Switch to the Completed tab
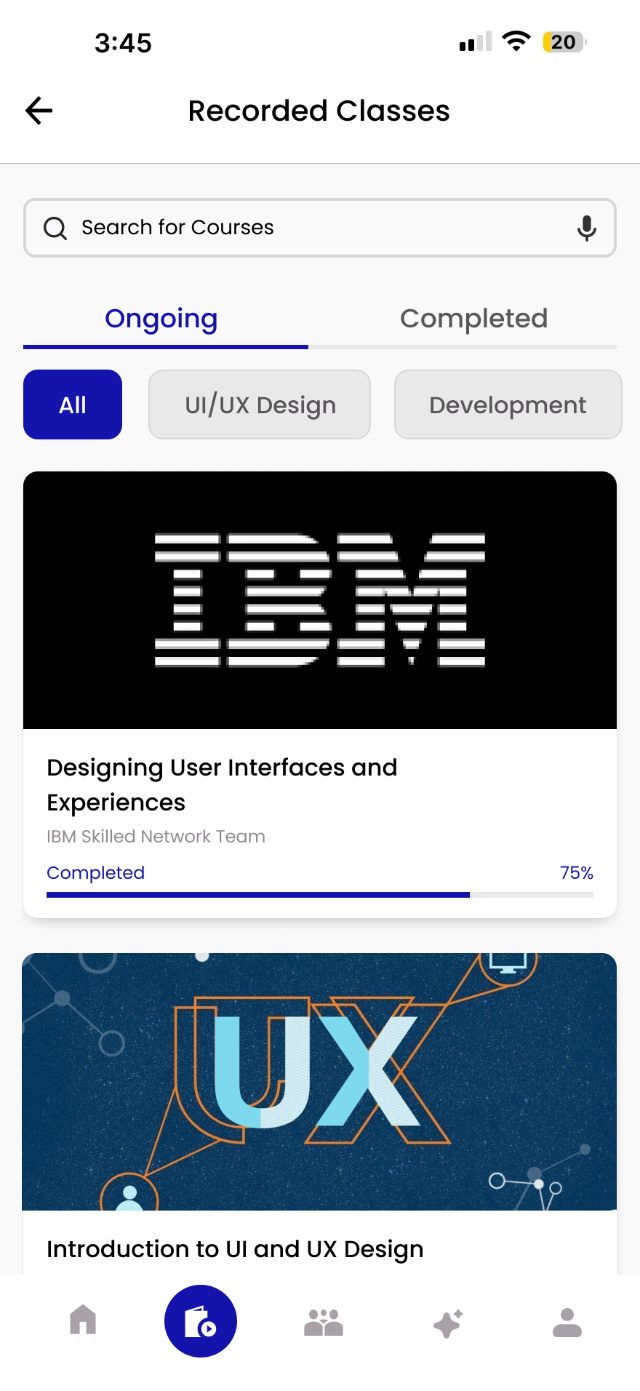640x1391 pixels. (474, 319)
